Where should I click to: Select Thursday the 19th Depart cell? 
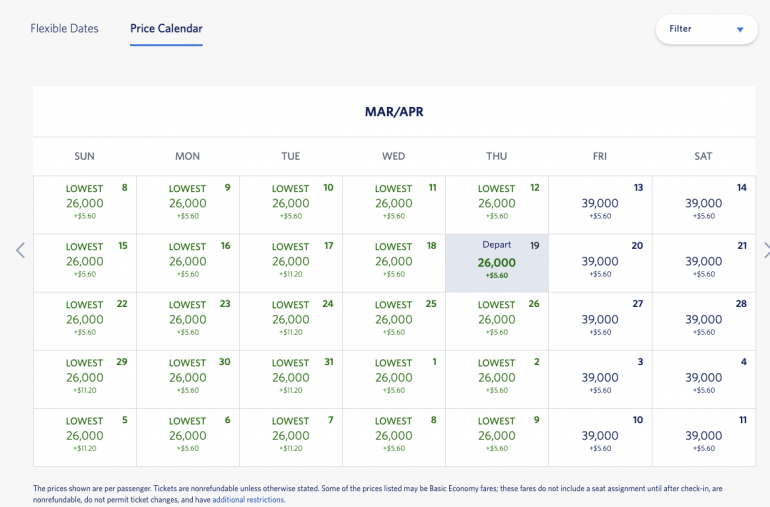497,263
